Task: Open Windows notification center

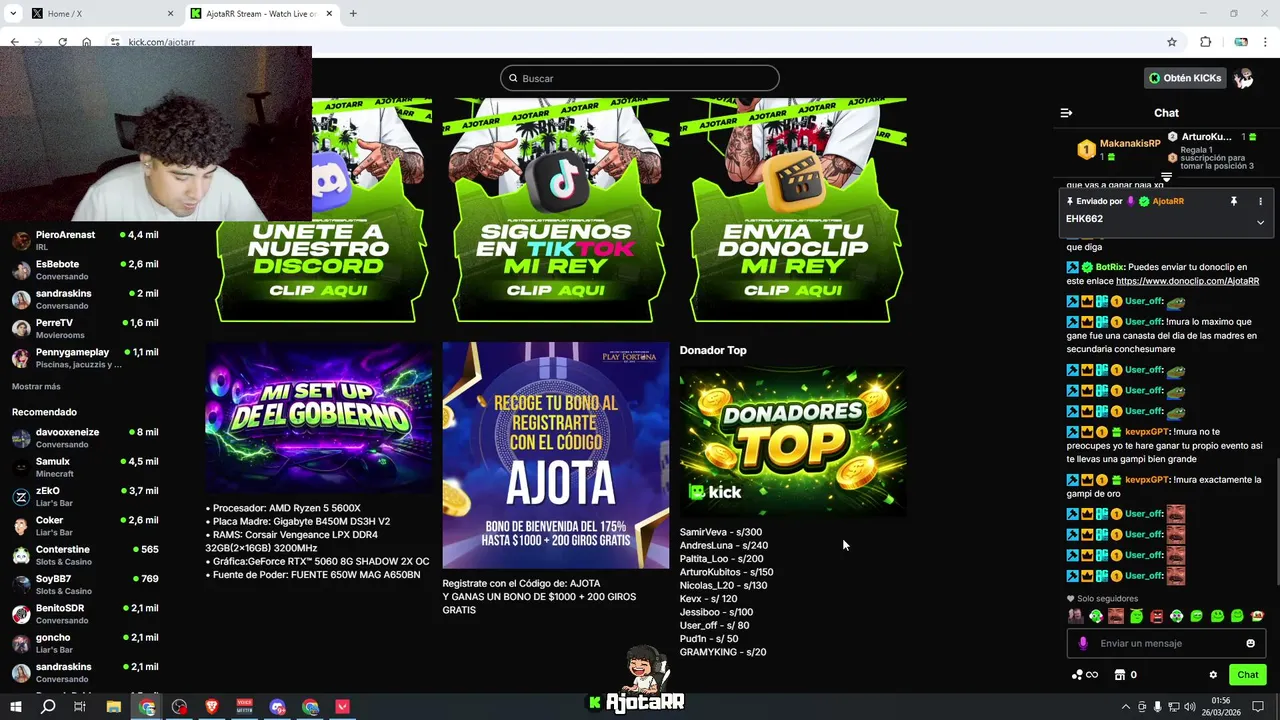Action: pos(1259,707)
